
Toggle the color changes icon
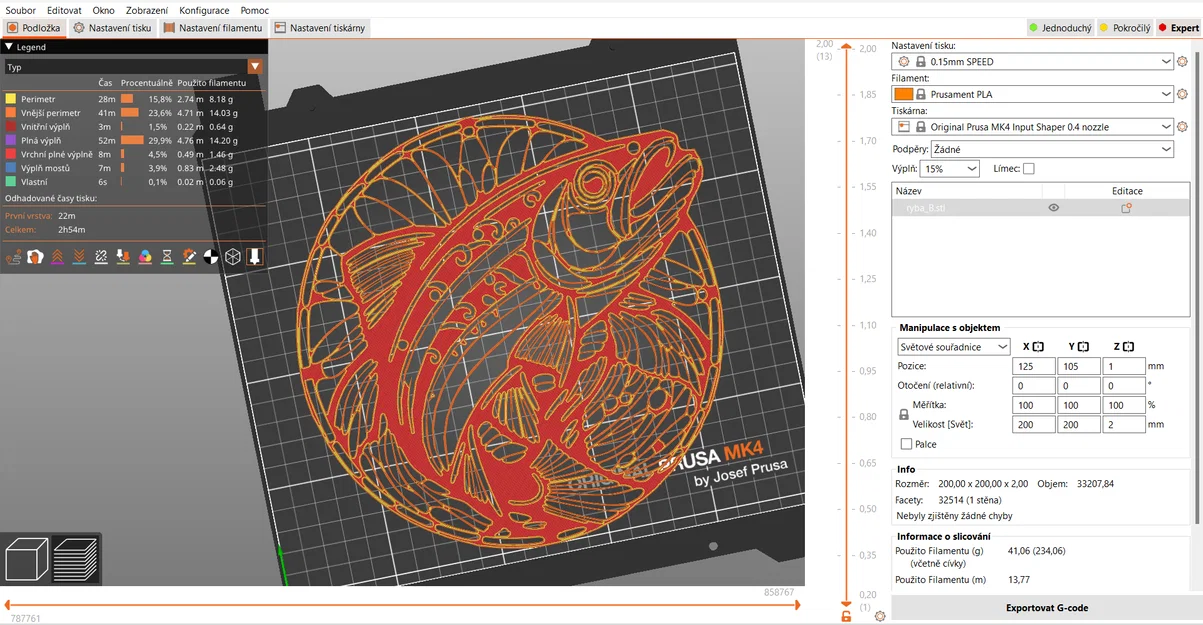[x=145, y=257]
